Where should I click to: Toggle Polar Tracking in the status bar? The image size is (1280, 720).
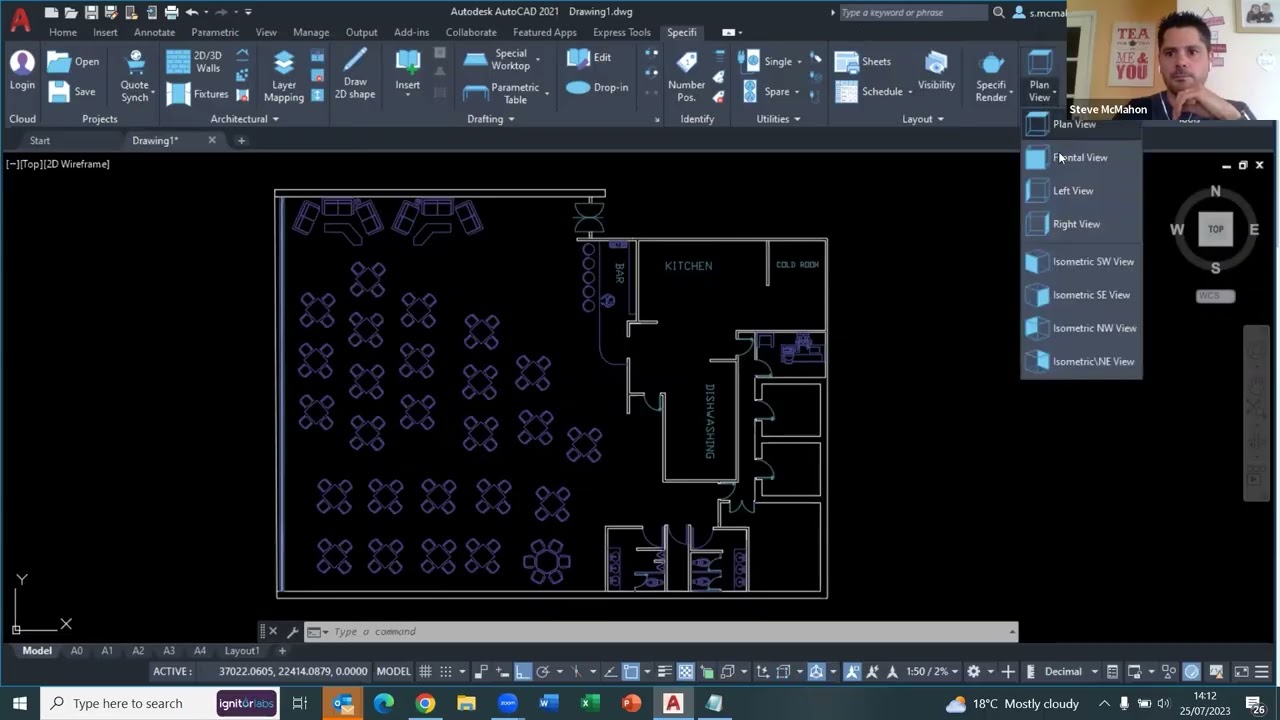(542, 672)
